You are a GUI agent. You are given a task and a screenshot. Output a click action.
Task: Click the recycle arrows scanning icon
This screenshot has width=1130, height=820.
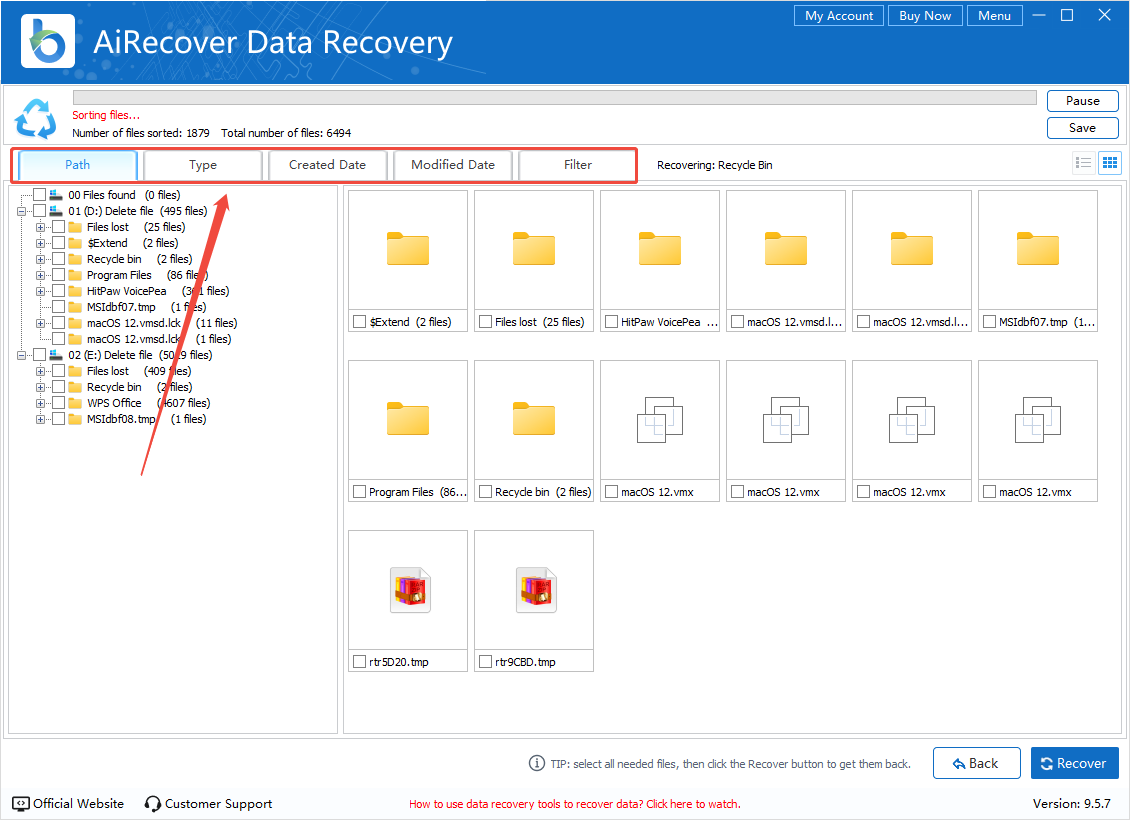35,119
